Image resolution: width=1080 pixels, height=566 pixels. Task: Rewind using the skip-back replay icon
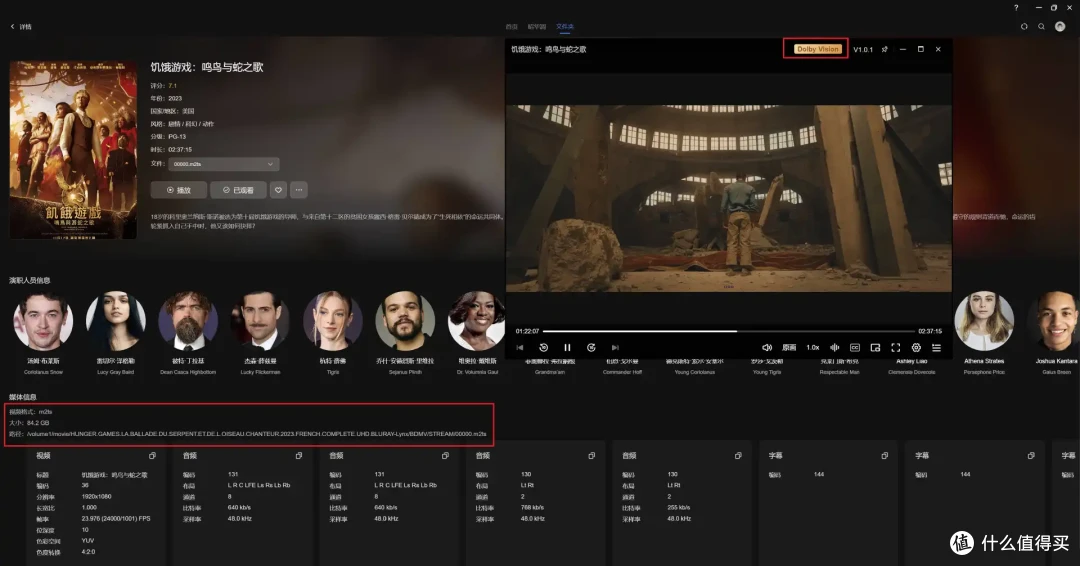(543, 348)
